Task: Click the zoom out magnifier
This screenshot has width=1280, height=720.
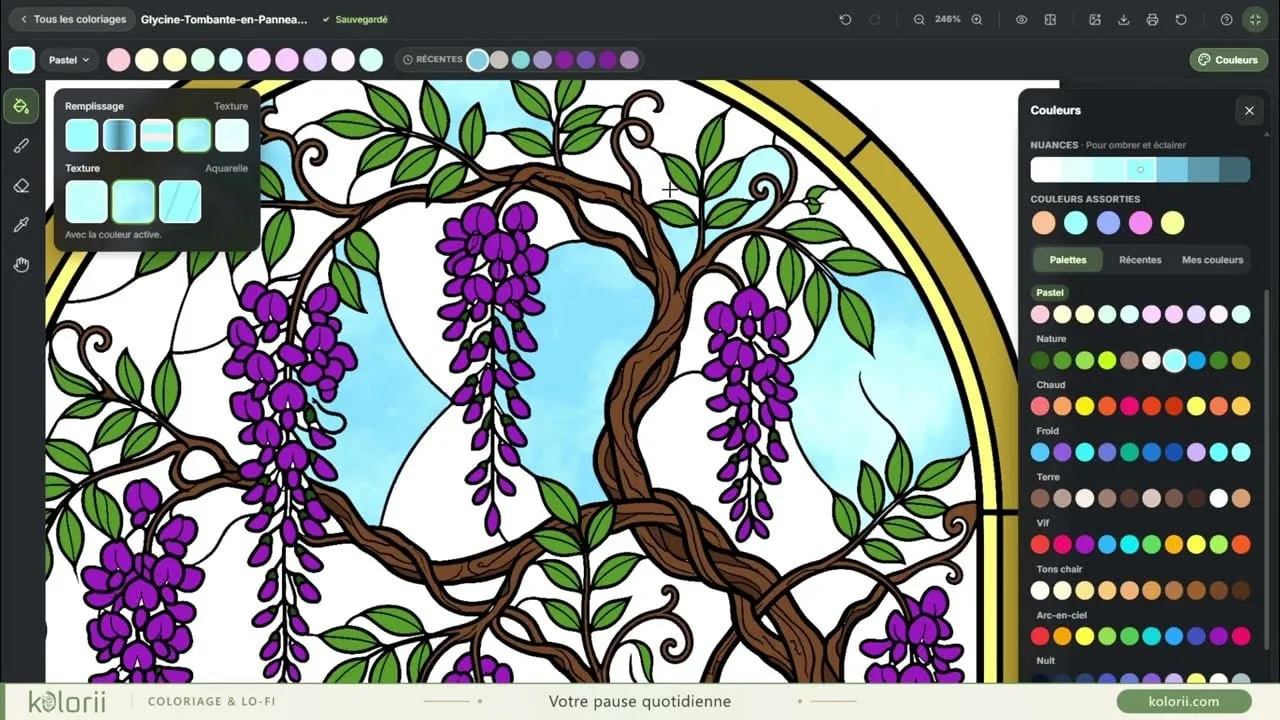Action: click(x=919, y=19)
